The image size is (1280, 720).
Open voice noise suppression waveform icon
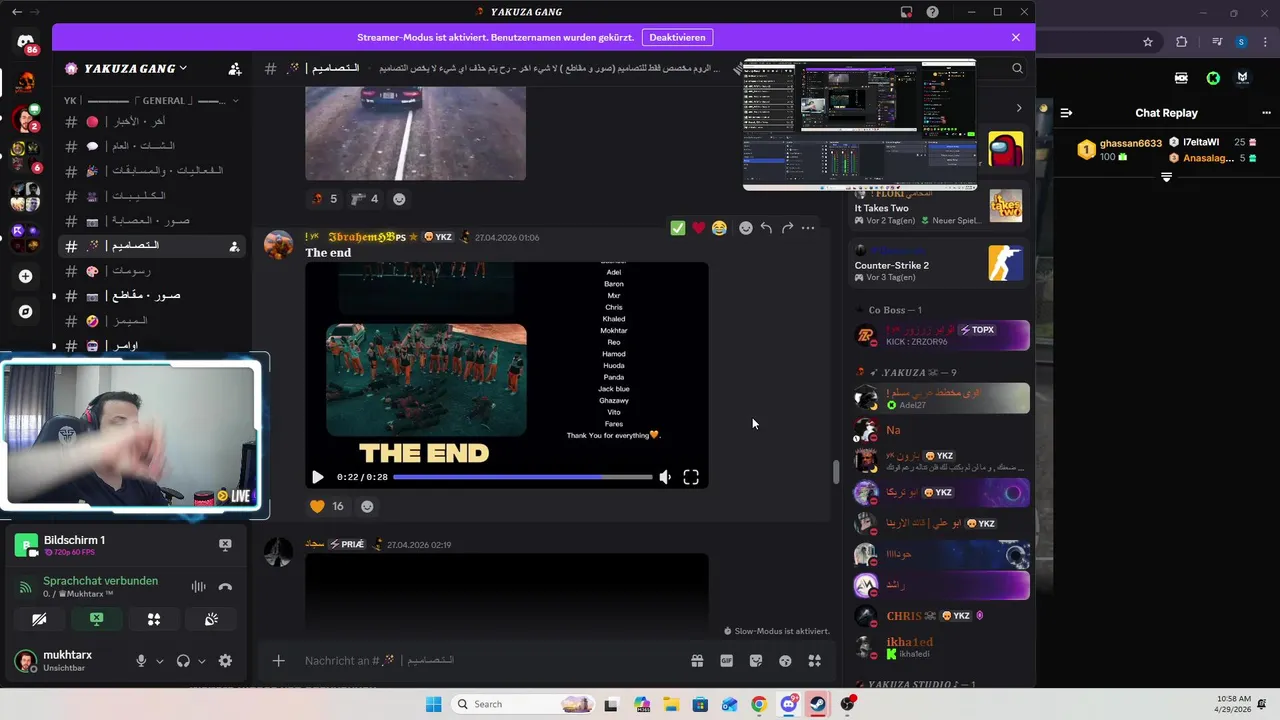(198, 587)
